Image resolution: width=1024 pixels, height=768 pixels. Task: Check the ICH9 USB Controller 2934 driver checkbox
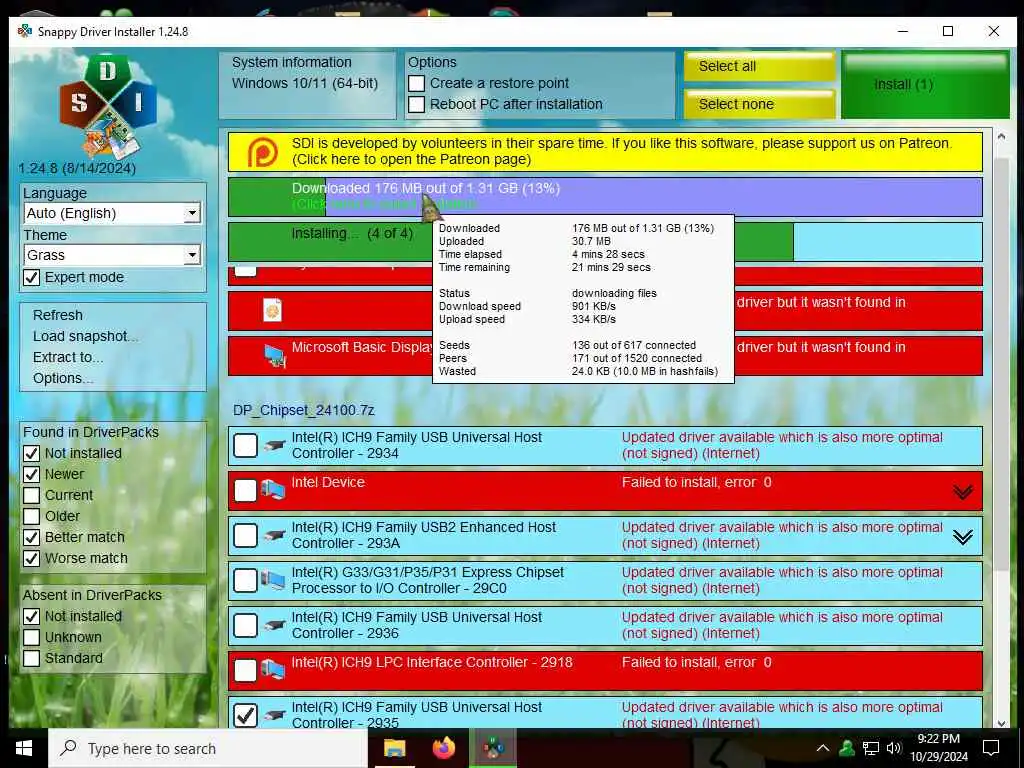pos(246,445)
